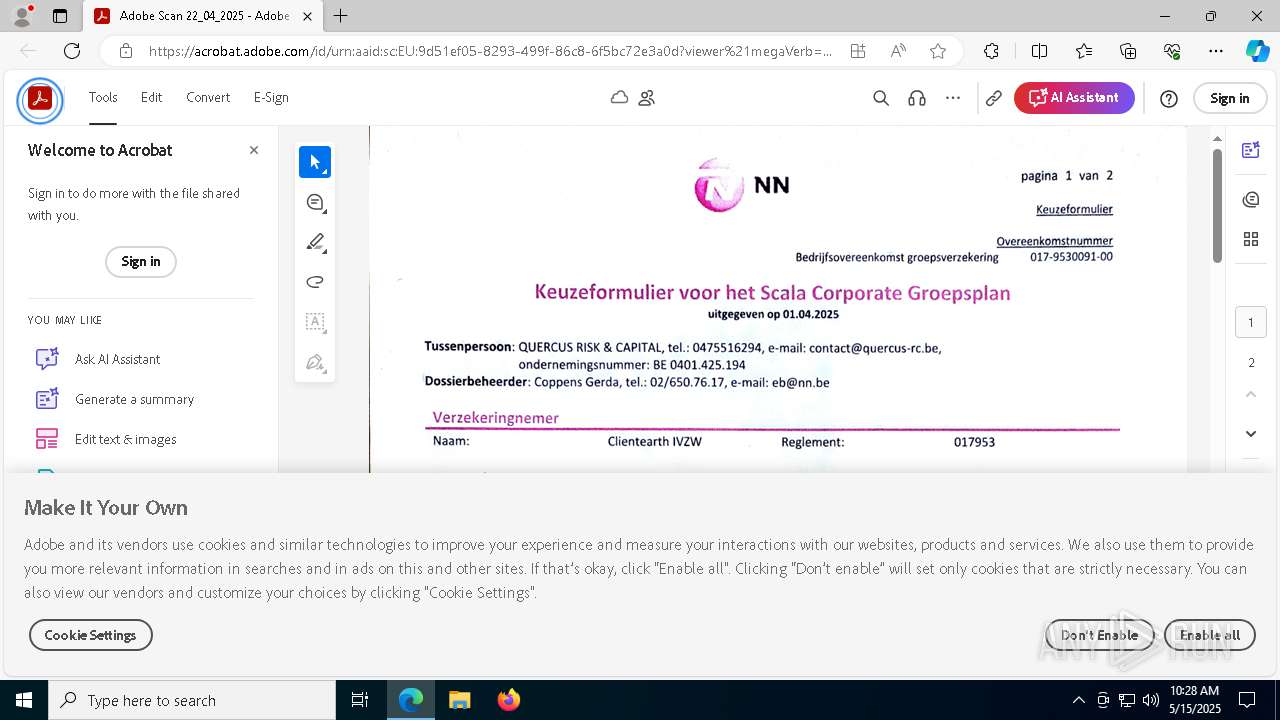Open browser extensions puzzle icon
1280x720 pixels.
click(991, 51)
